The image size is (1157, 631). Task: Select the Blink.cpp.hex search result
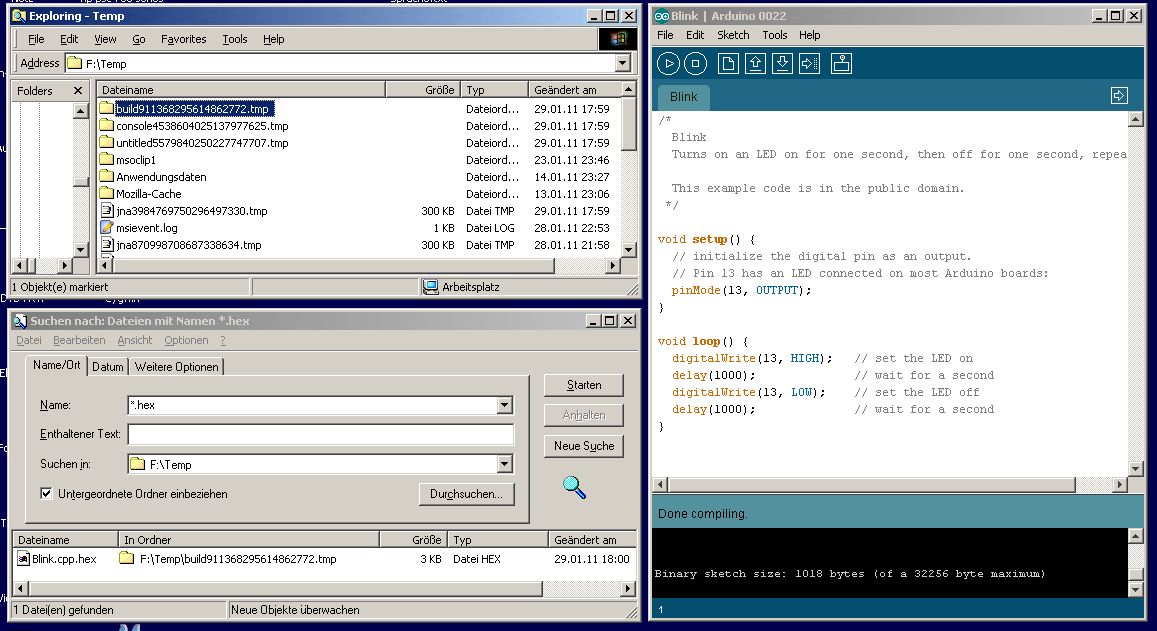tap(64, 559)
